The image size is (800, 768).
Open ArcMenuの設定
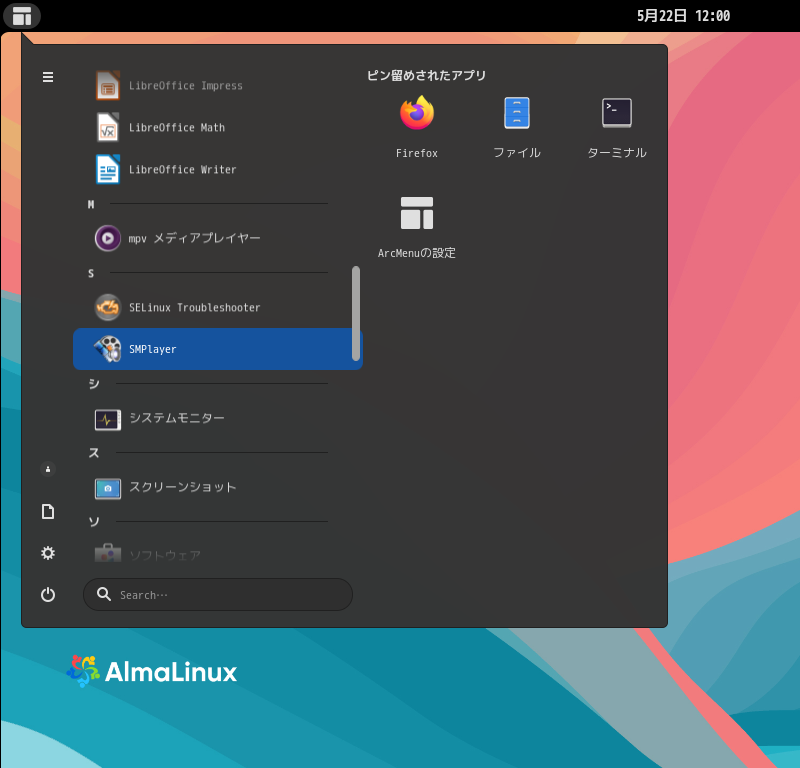[x=417, y=227]
